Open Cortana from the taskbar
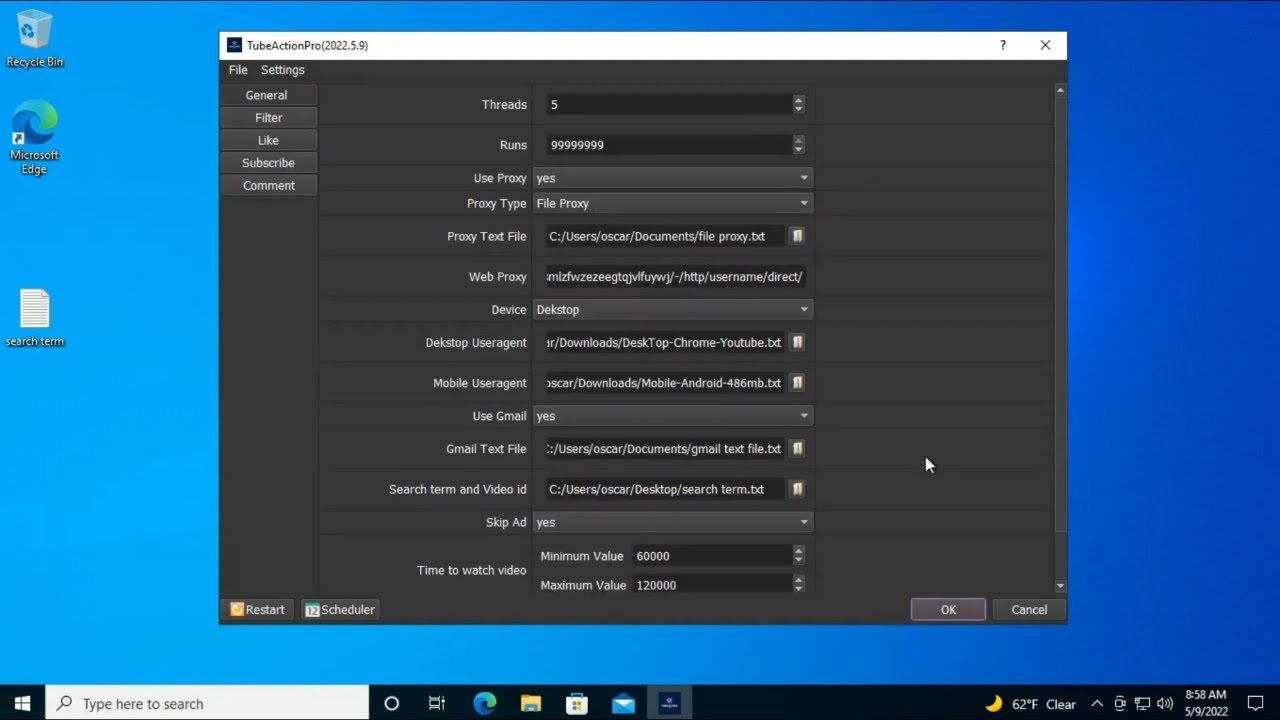1280x720 pixels. tap(391, 703)
